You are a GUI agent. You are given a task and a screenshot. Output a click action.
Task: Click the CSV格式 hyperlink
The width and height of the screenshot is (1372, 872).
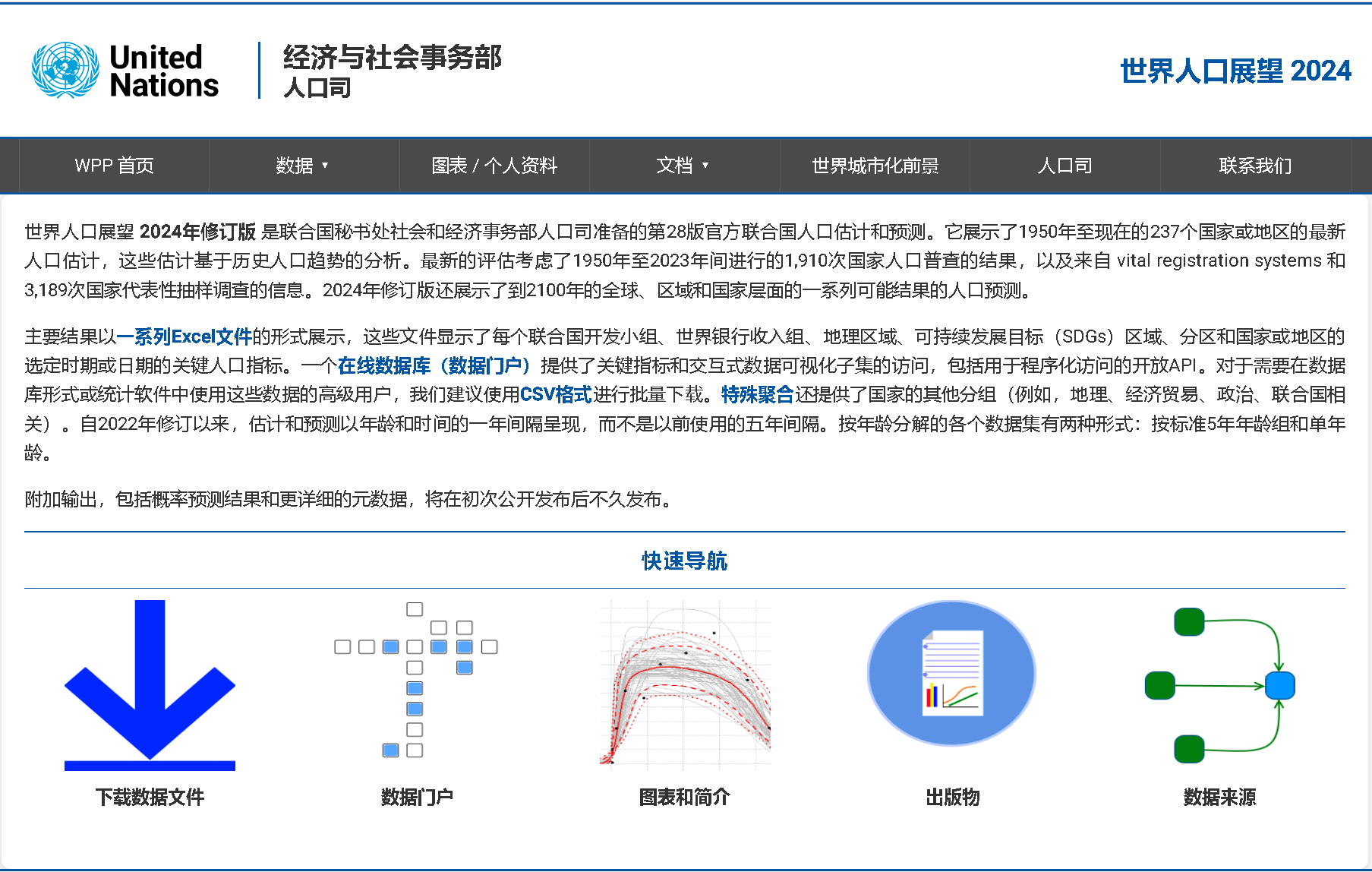coord(556,395)
